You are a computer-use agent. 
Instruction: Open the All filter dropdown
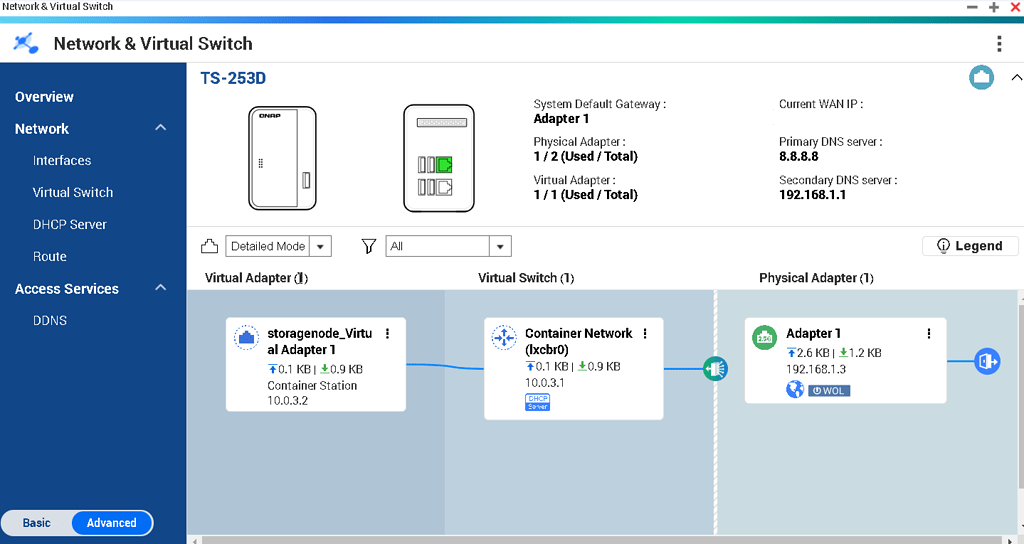click(448, 246)
